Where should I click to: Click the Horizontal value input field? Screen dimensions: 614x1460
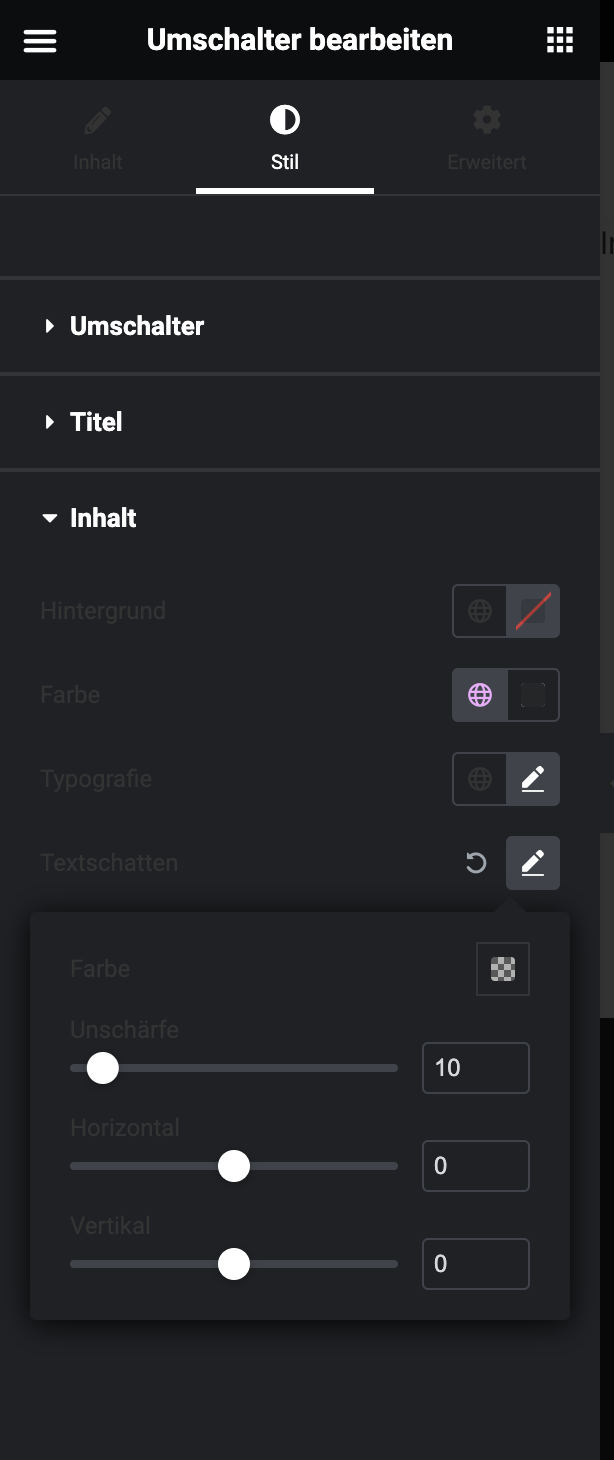click(x=476, y=1166)
